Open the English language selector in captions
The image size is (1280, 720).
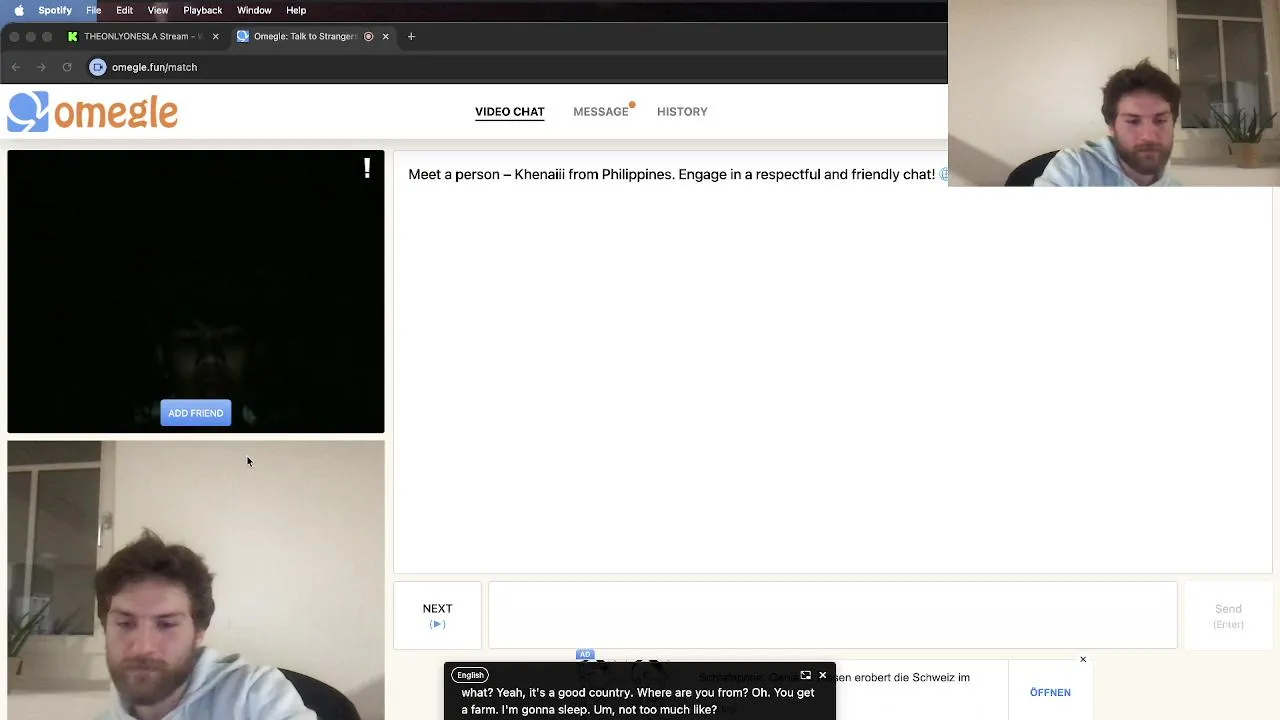coord(470,675)
